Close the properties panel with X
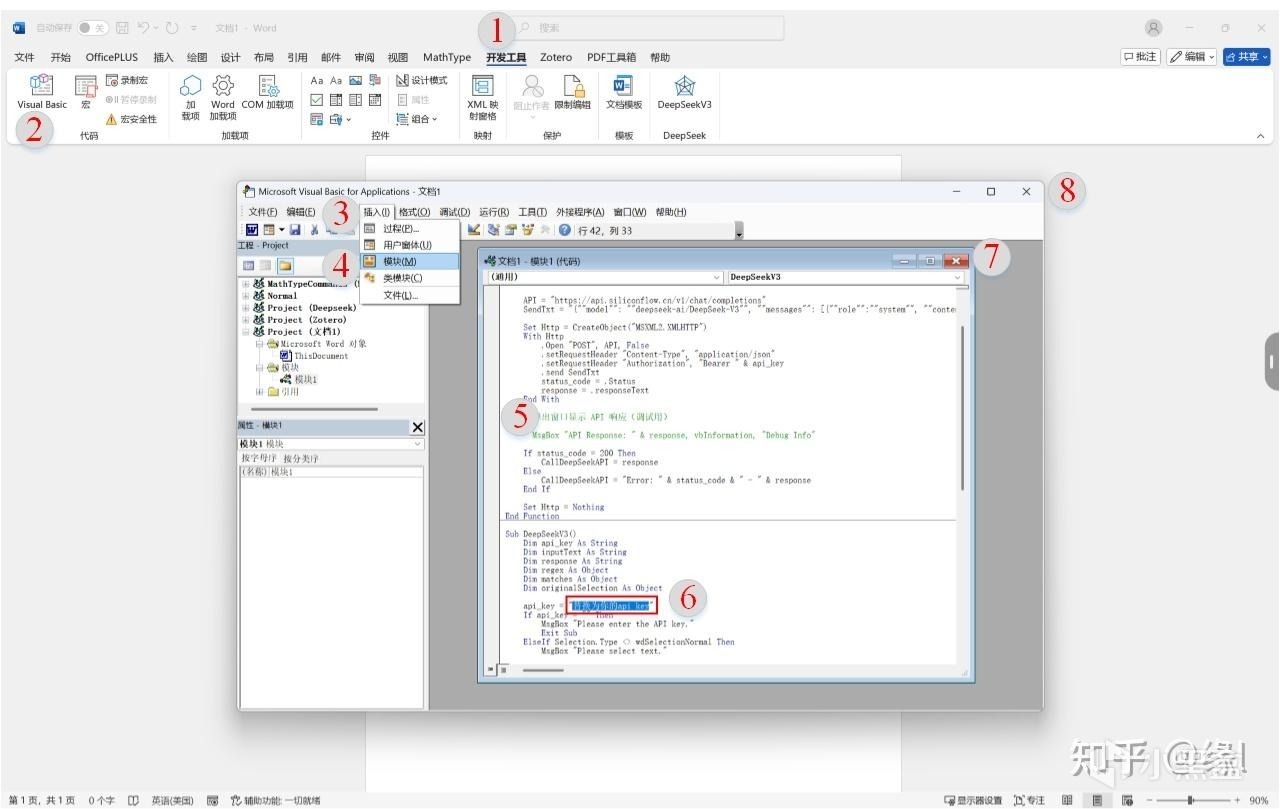Image resolution: width=1280 pixels, height=809 pixels. click(418, 427)
